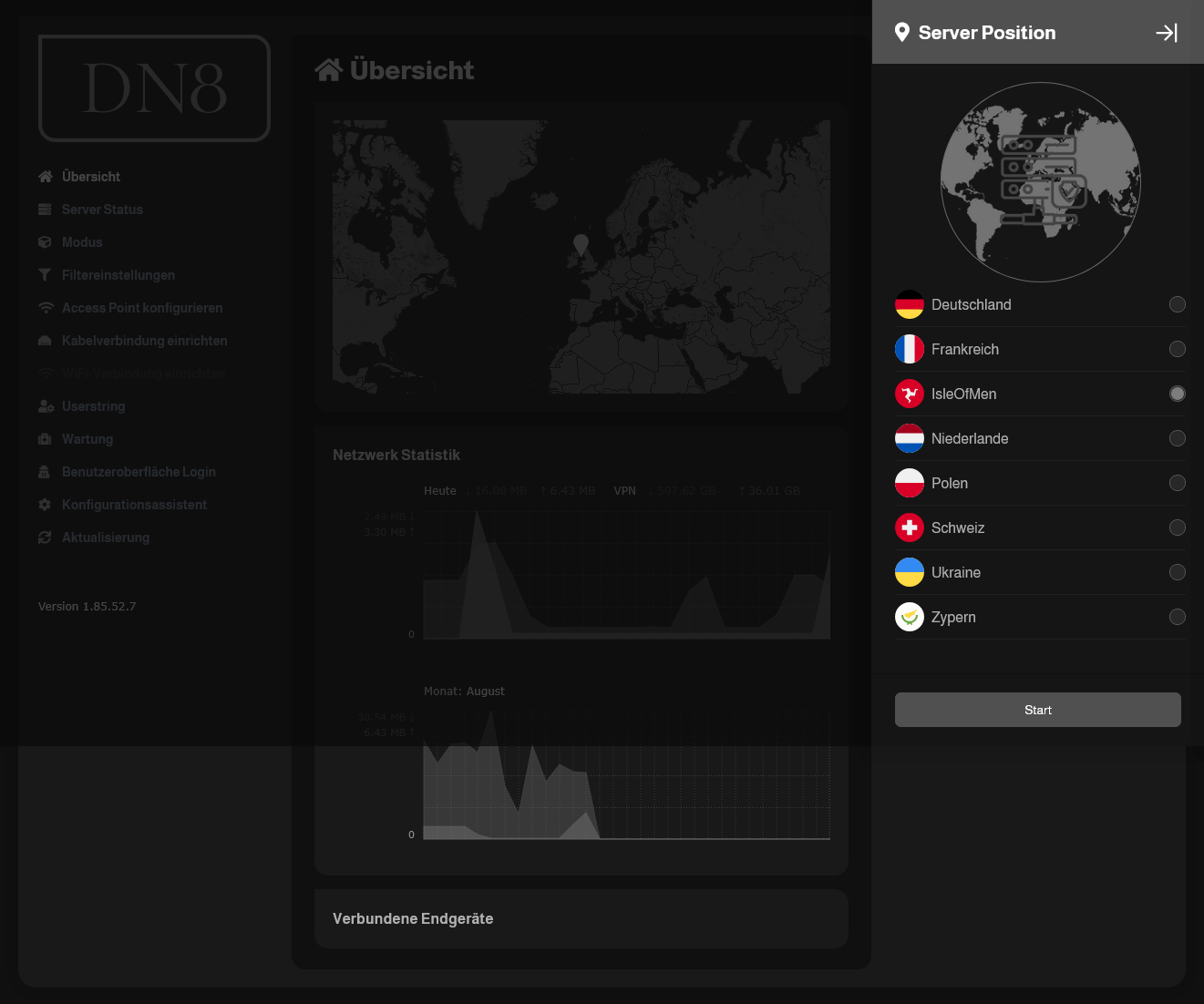
Task: Click the Netherlands flag icon
Action: [909, 438]
